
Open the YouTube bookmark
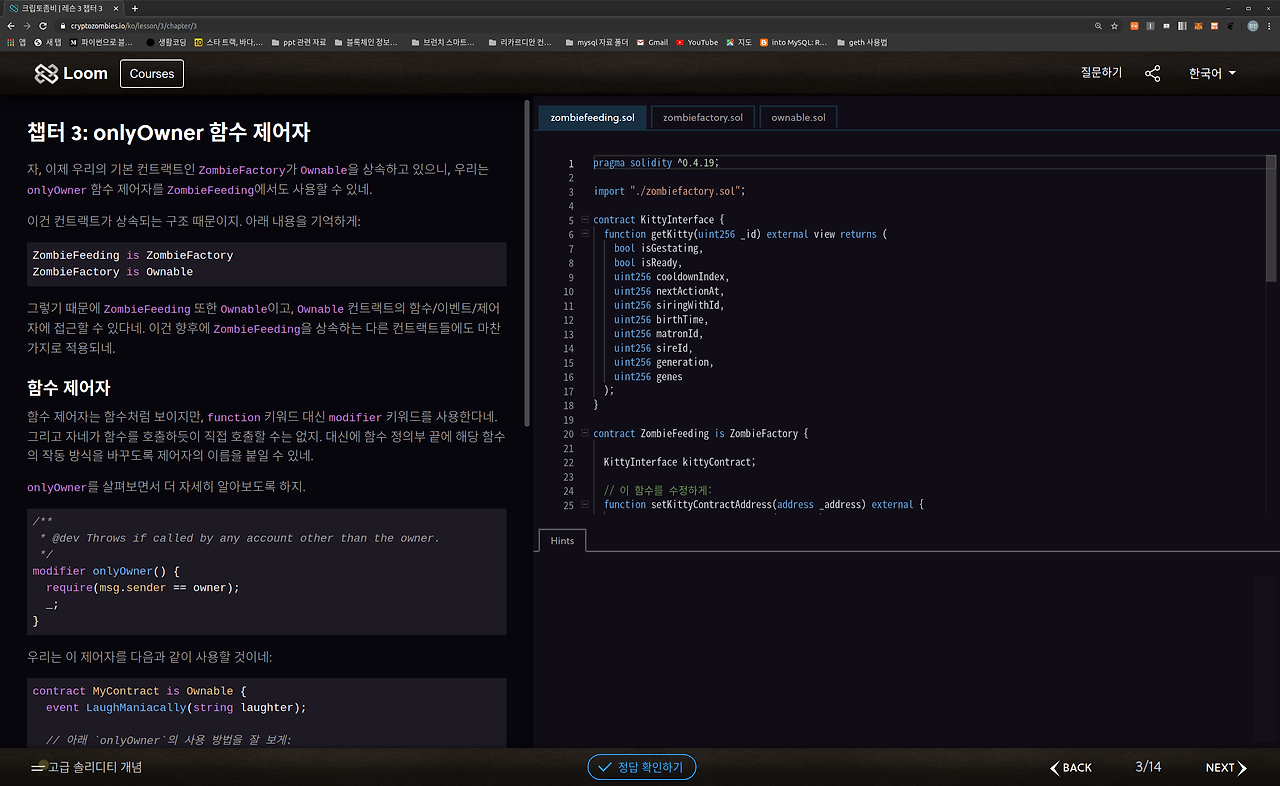[697, 42]
